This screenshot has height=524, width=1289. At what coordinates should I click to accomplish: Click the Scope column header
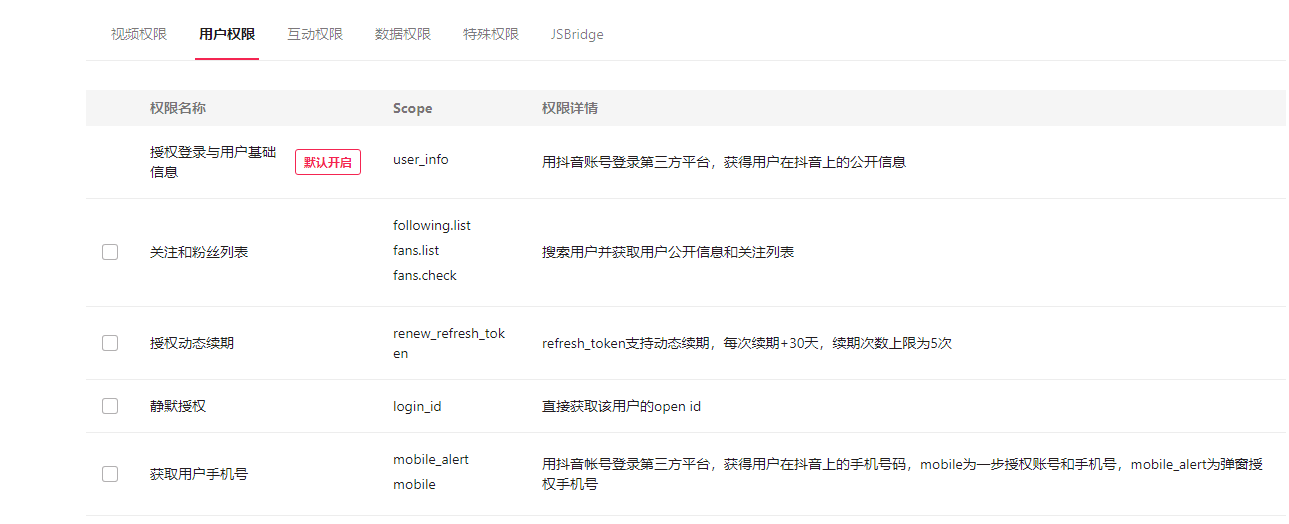(413, 108)
